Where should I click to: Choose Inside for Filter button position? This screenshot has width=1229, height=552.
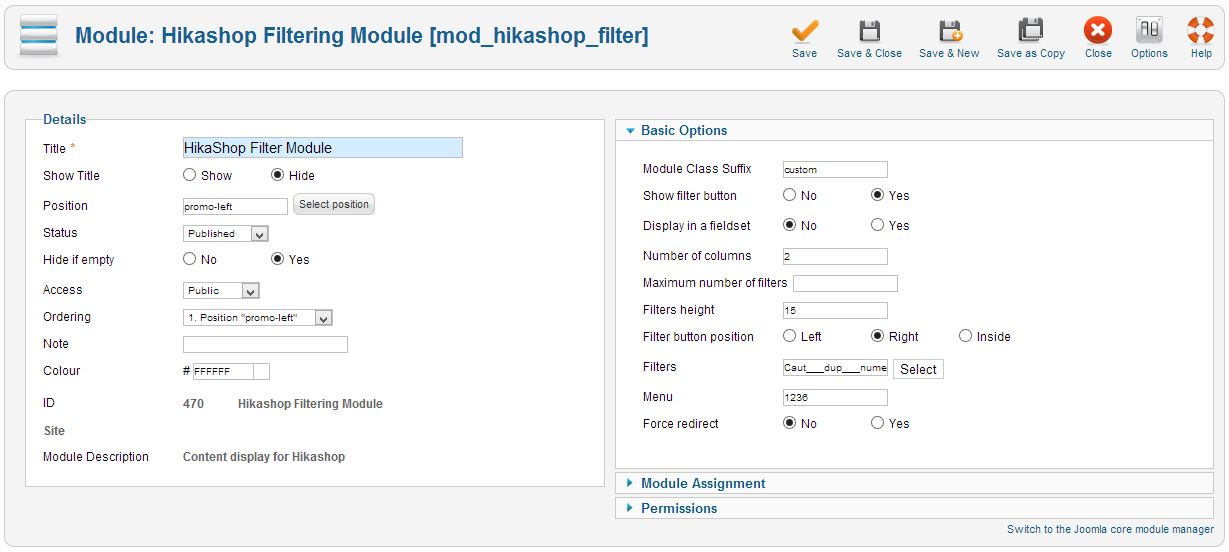pos(965,336)
